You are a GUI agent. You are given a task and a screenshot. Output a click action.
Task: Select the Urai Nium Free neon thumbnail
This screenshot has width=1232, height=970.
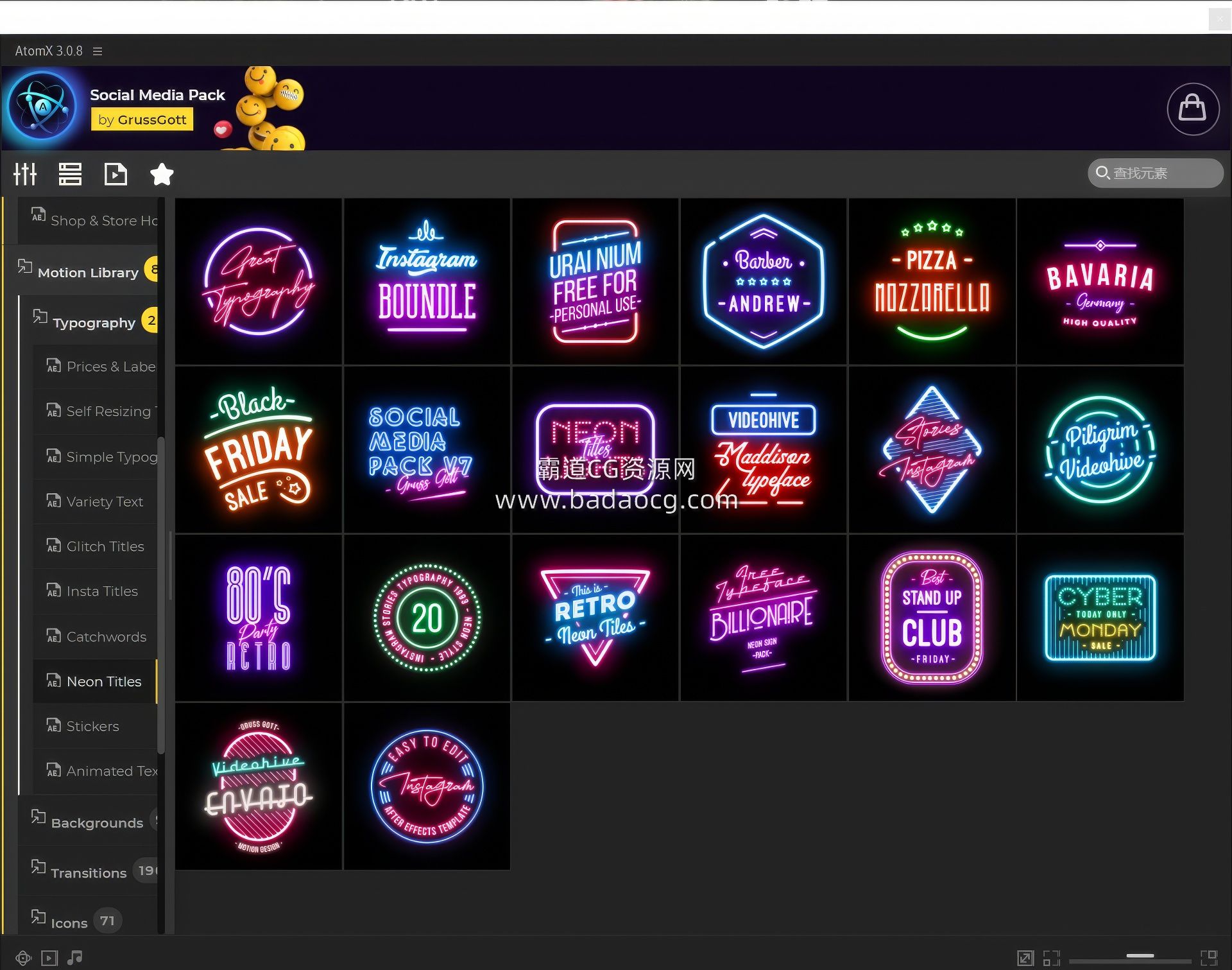point(595,281)
